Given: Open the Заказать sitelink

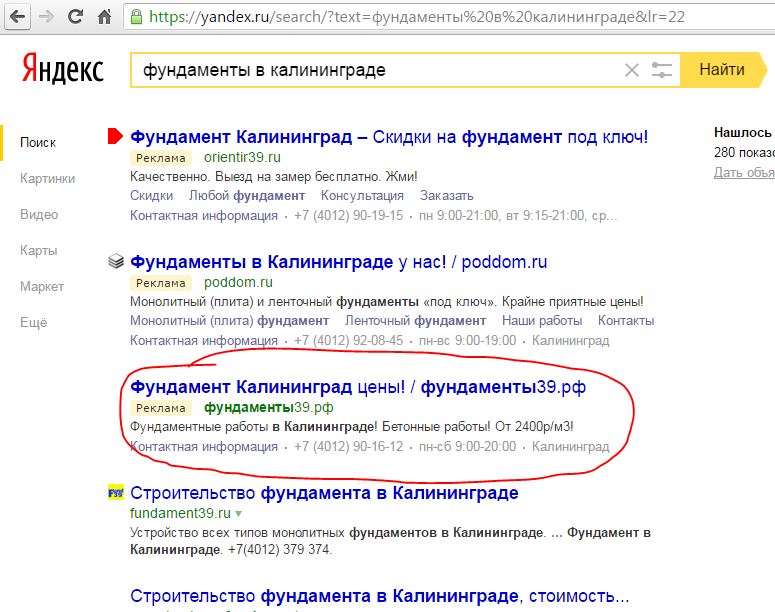Looking at the screenshot, I should (446, 196).
